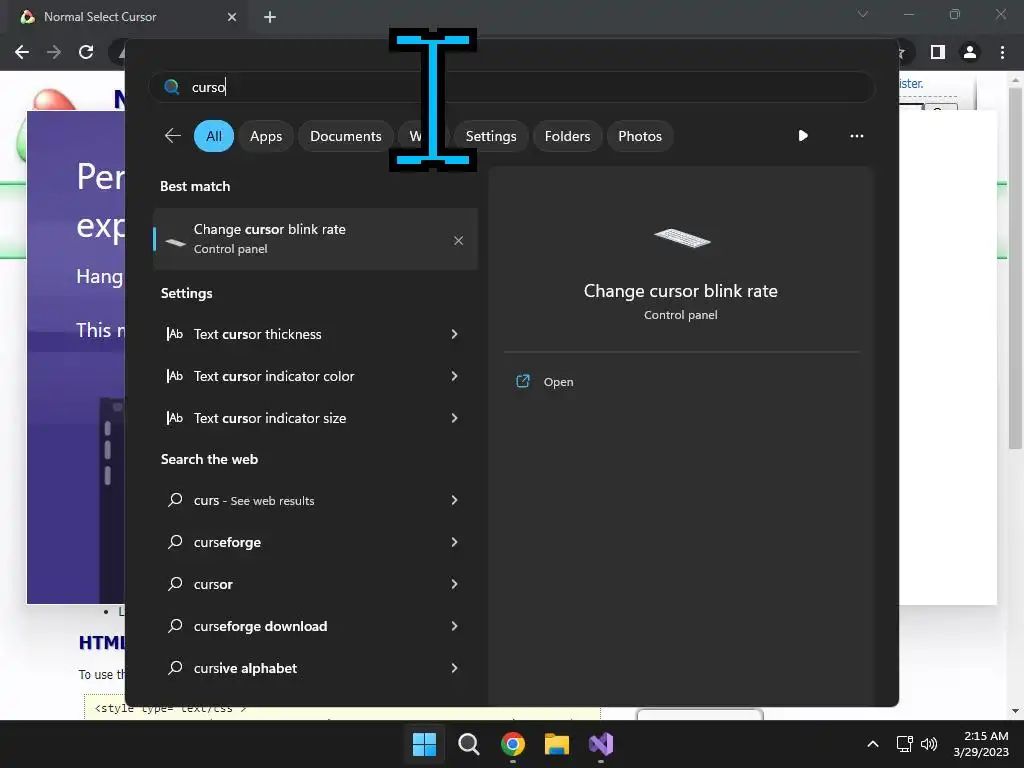Open the more options ellipsis in search panel
Viewport: 1024px width, 768px height.
click(856, 136)
